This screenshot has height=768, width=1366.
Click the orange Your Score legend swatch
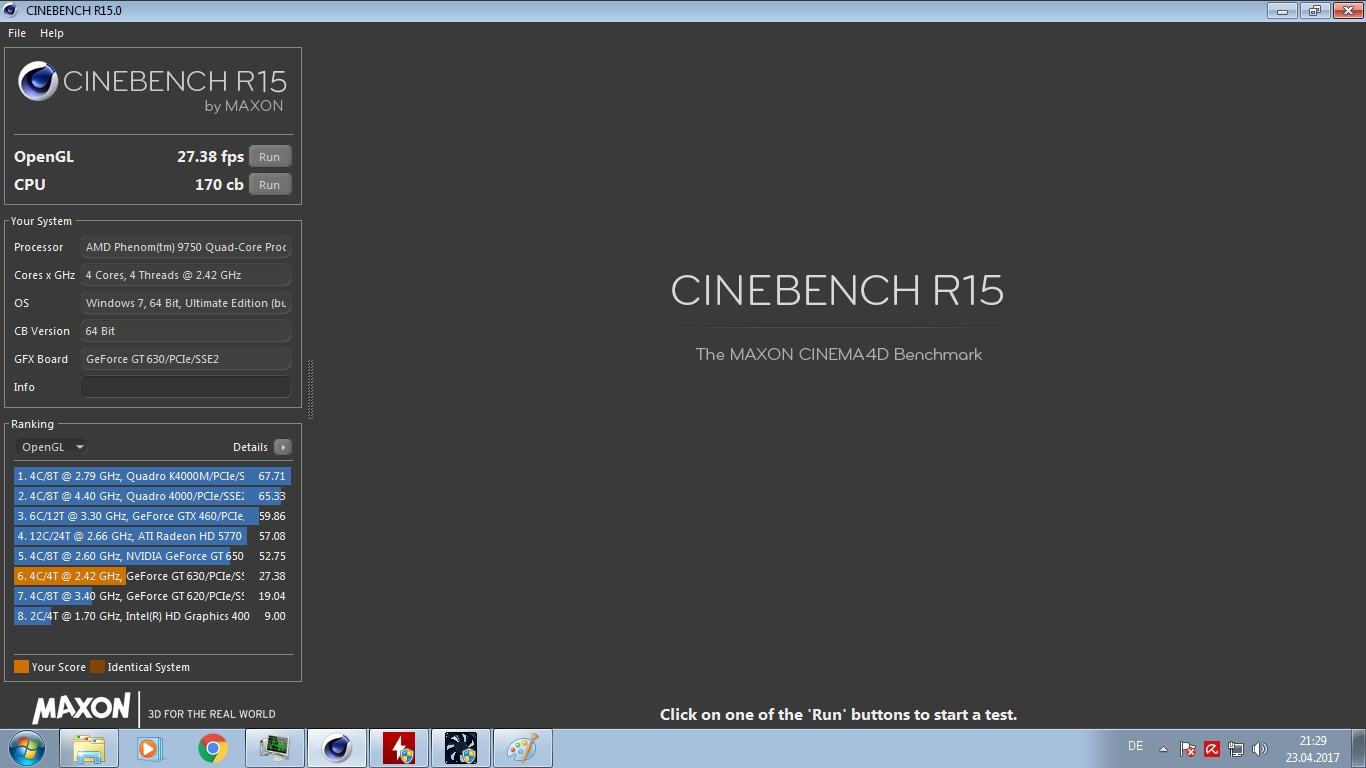pyautogui.click(x=21, y=667)
